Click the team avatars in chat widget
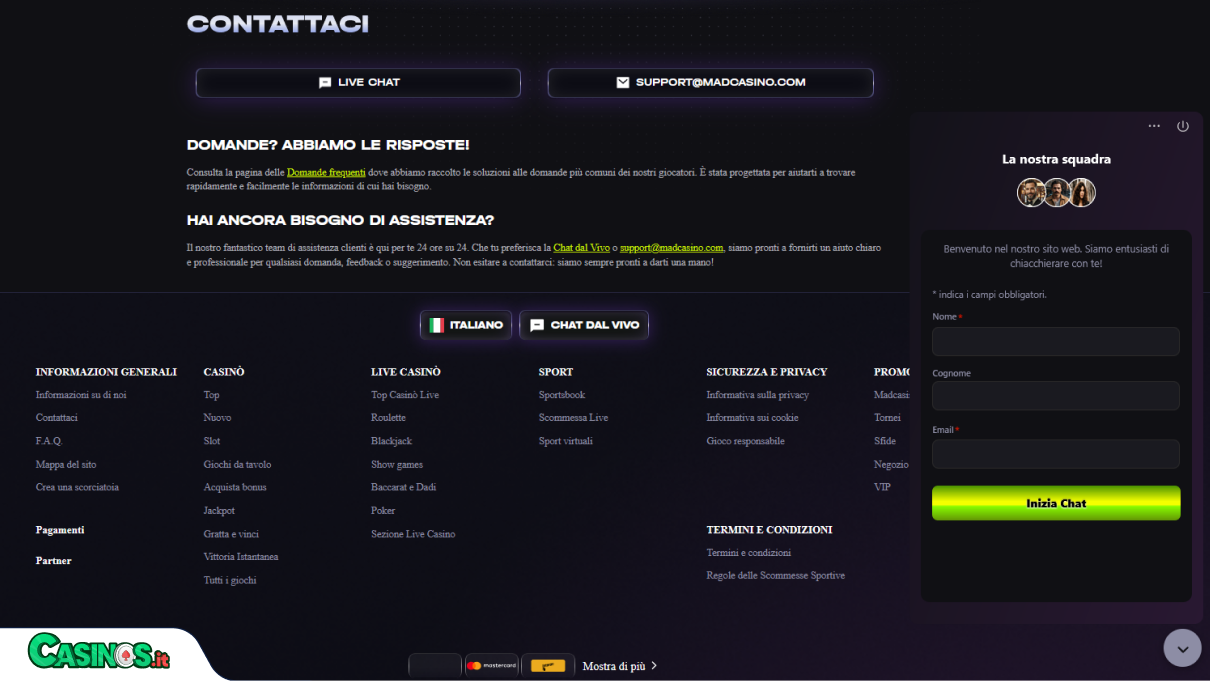Screen dimensions: 1210x681 point(1056,192)
